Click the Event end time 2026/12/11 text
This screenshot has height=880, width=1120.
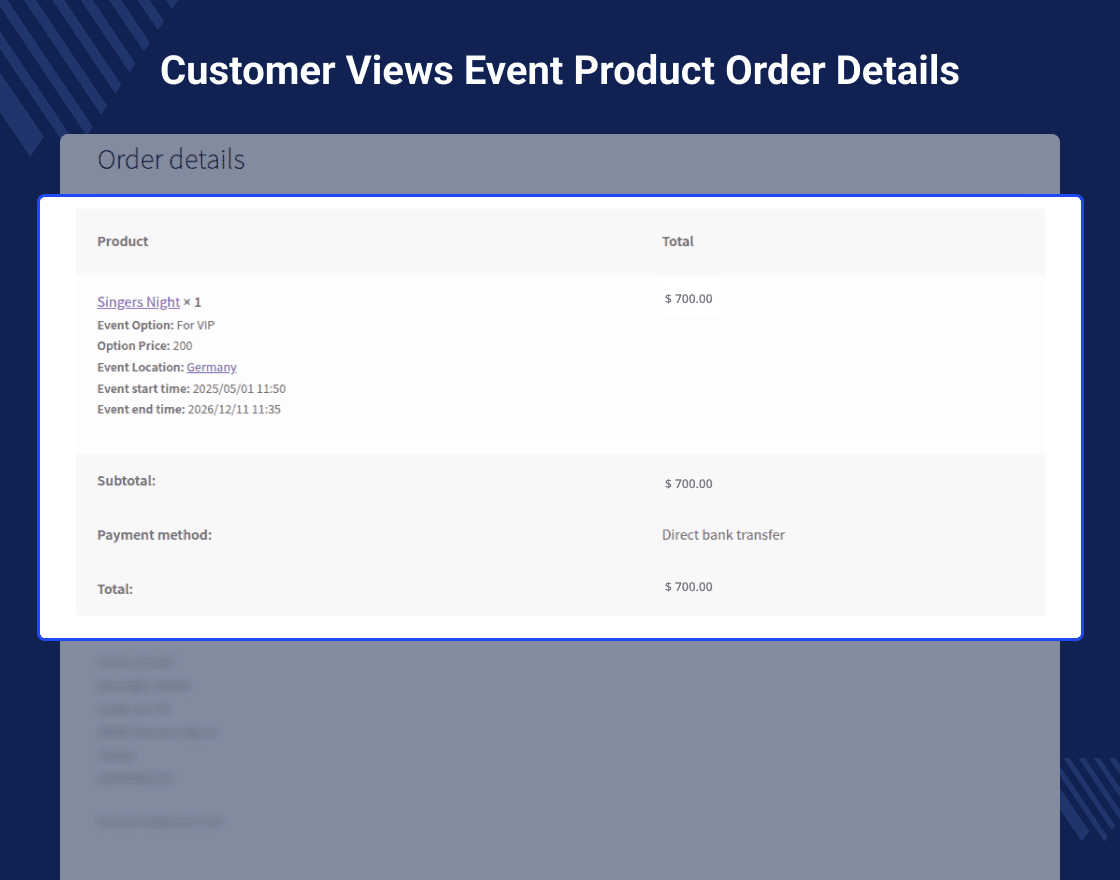(x=186, y=409)
